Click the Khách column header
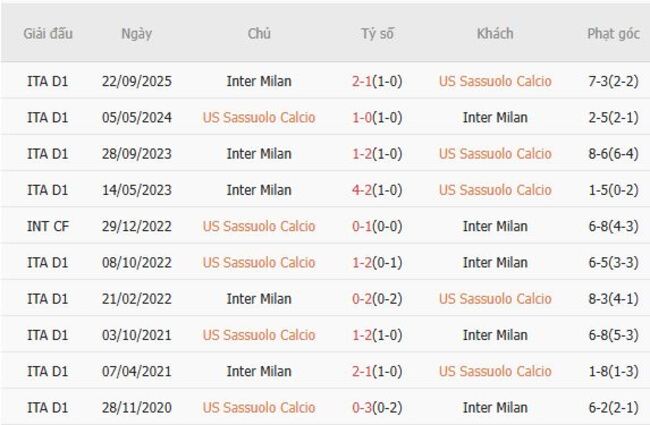 click(x=495, y=34)
